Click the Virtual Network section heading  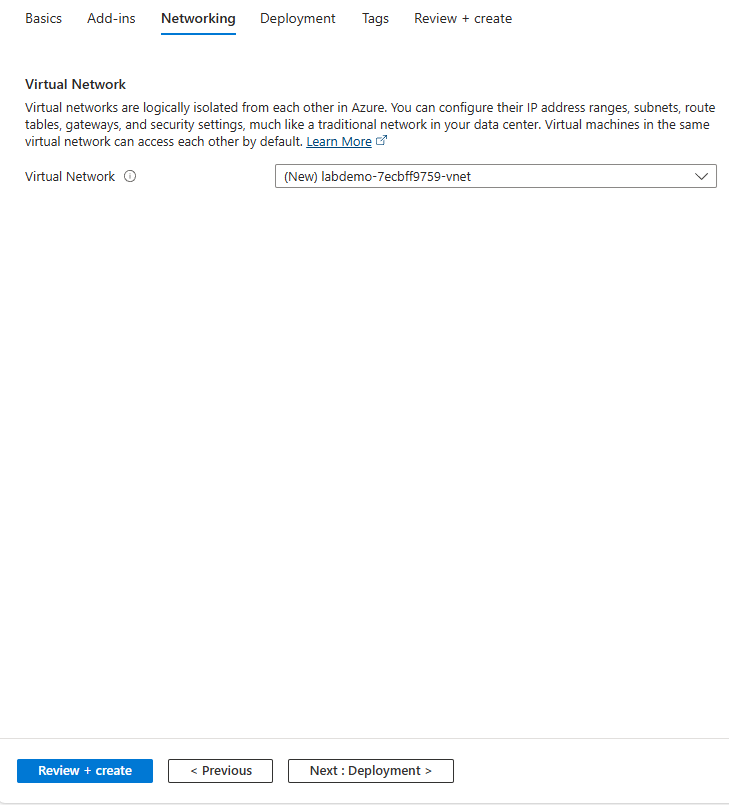(x=75, y=84)
